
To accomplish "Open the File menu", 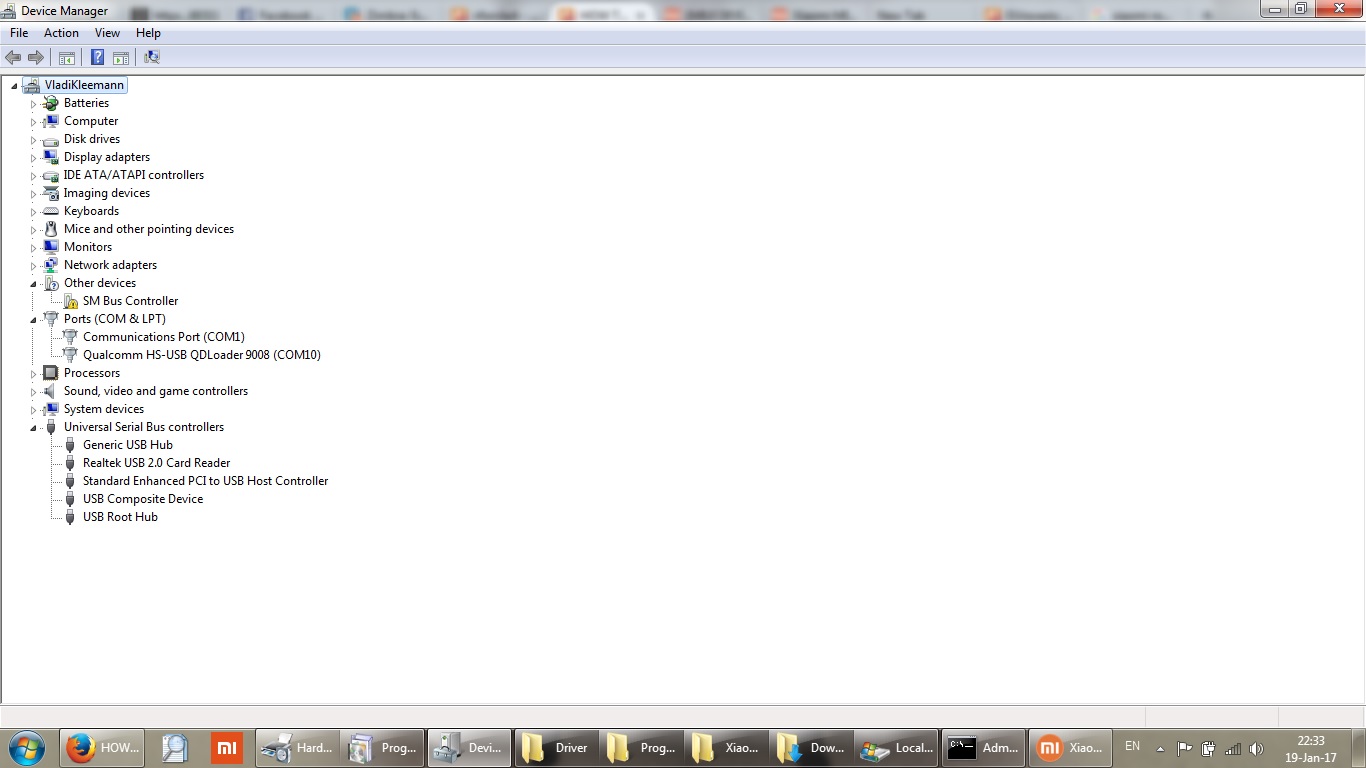I will [x=19, y=33].
